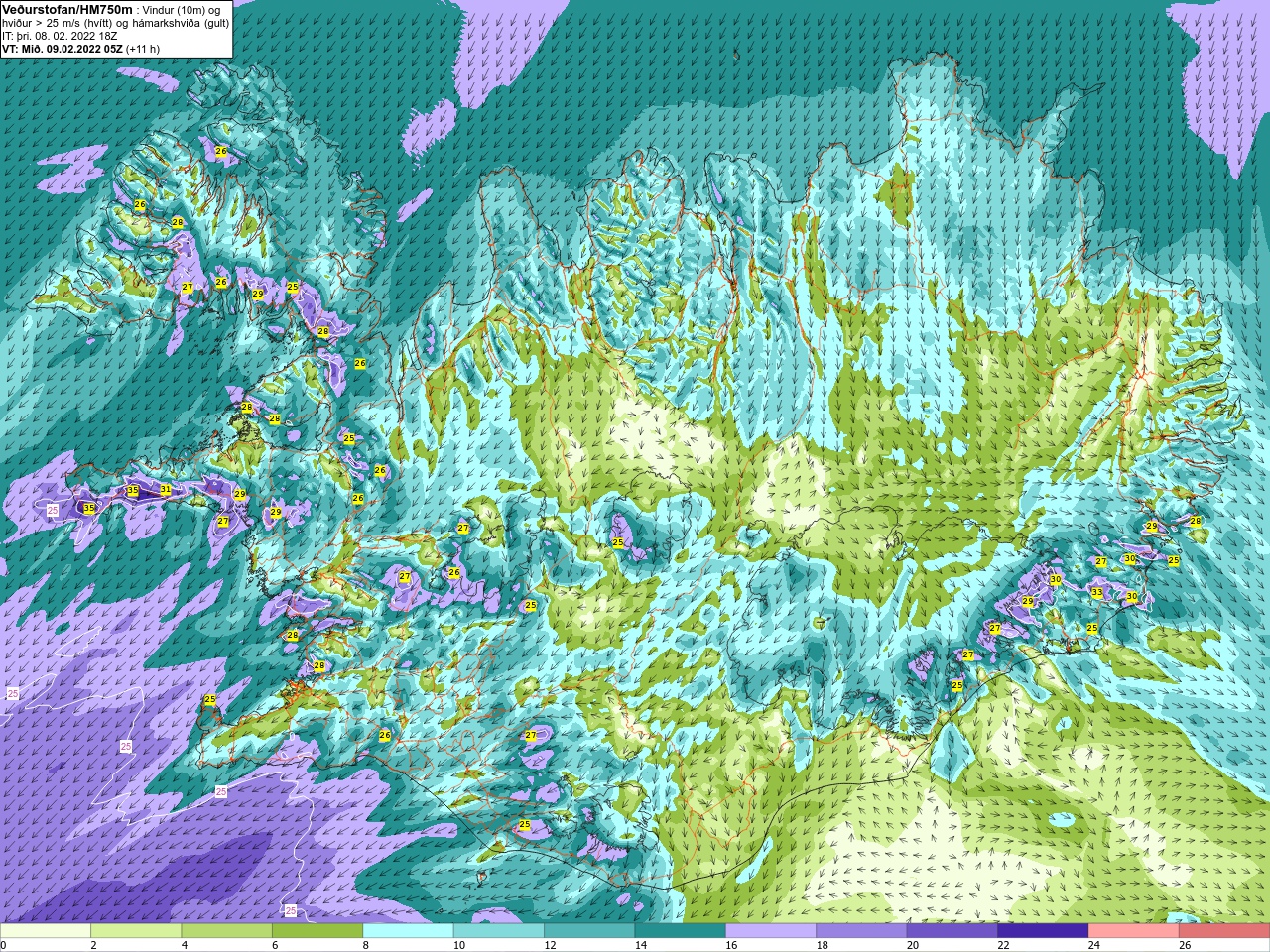Select the pale cyan 8–10 m/s legend swatch
Image resolution: width=1270 pixels, height=952 pixels.
(408, 931)
